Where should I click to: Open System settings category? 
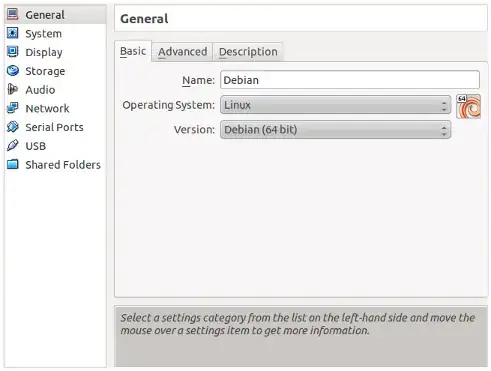[x=55, y=33]
